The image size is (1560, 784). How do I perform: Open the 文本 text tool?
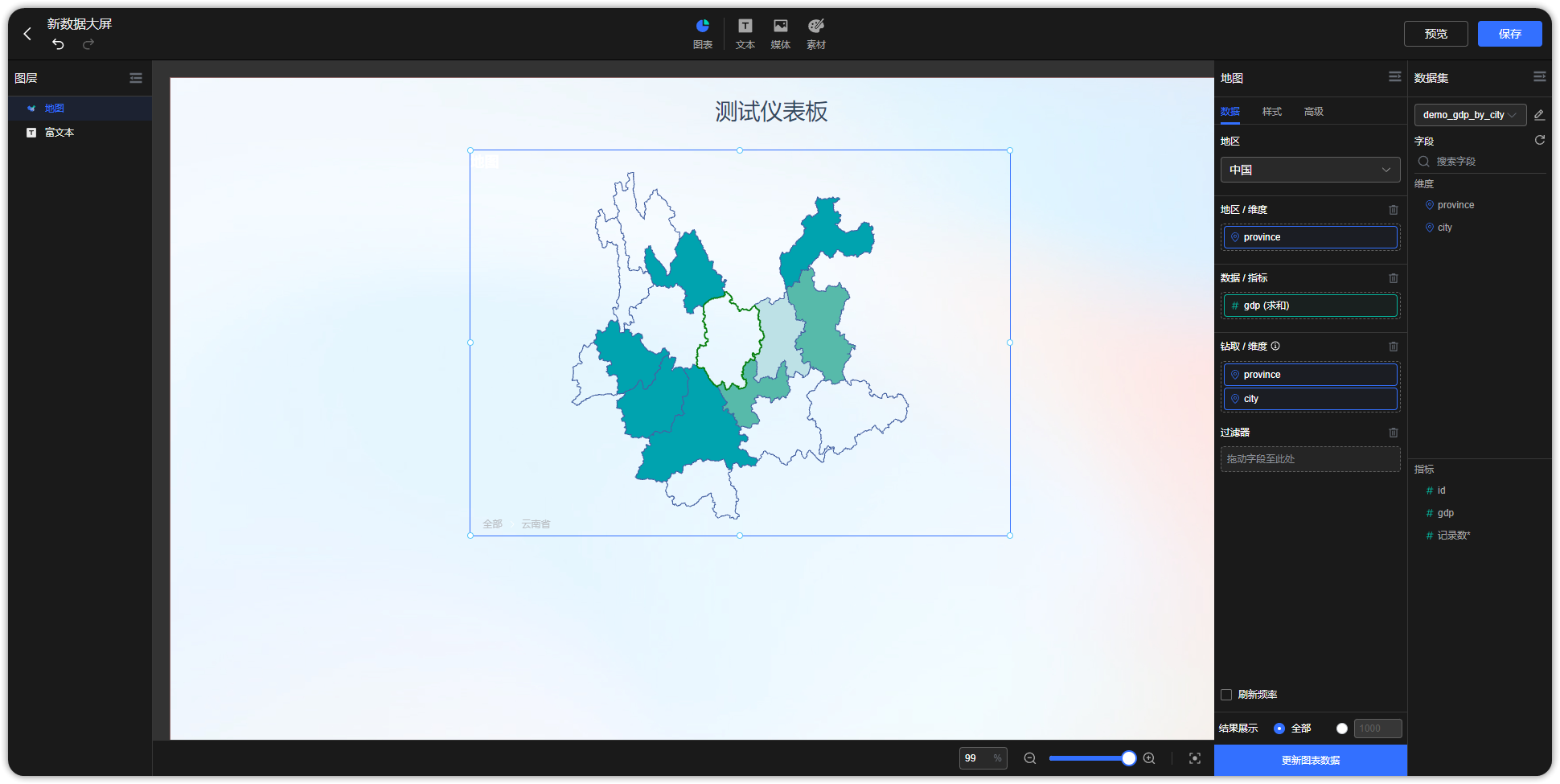pos(745,35)
